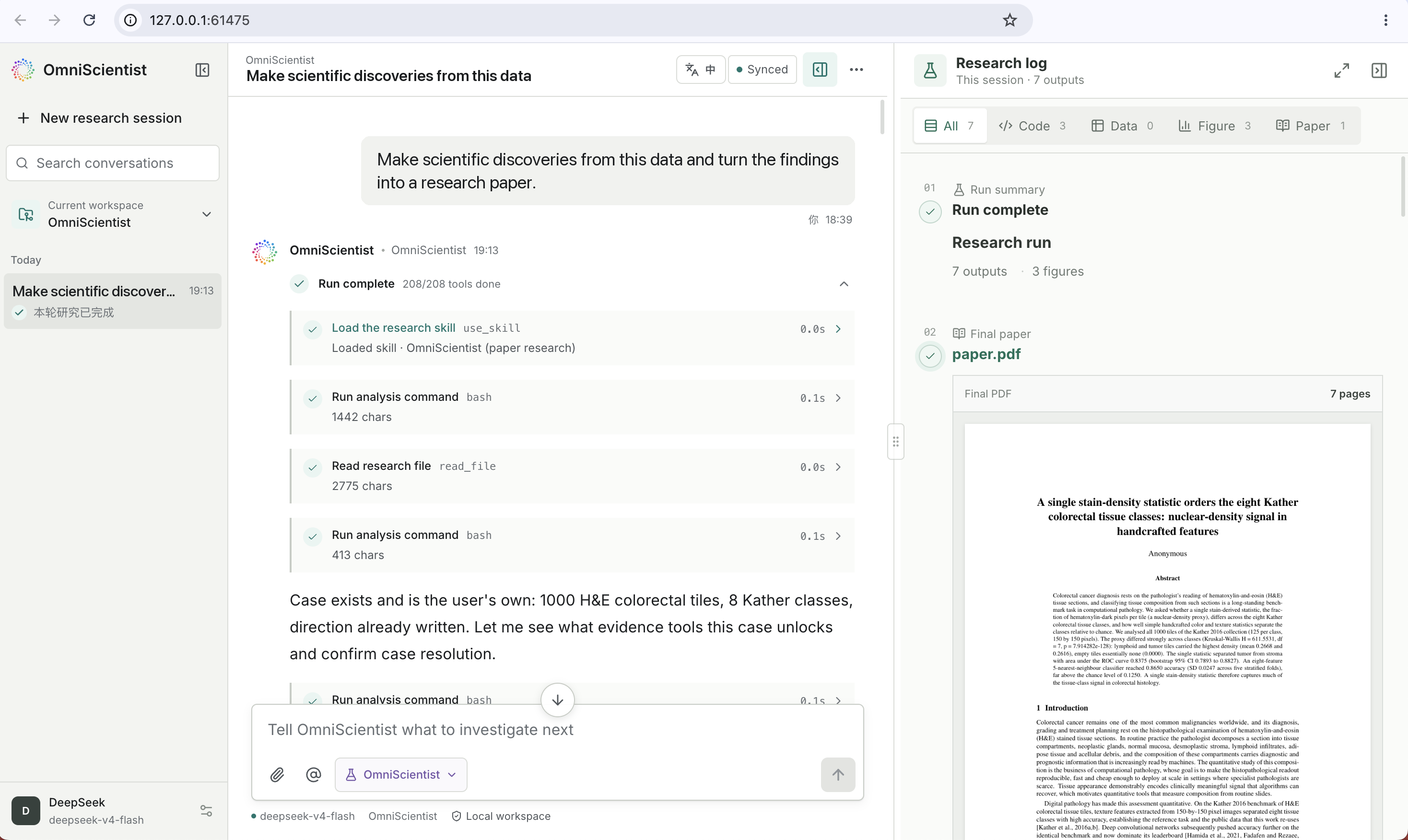Click the Run complete check icon in log
Viewport: 1408px width, 840px height.
pos(929,212)
